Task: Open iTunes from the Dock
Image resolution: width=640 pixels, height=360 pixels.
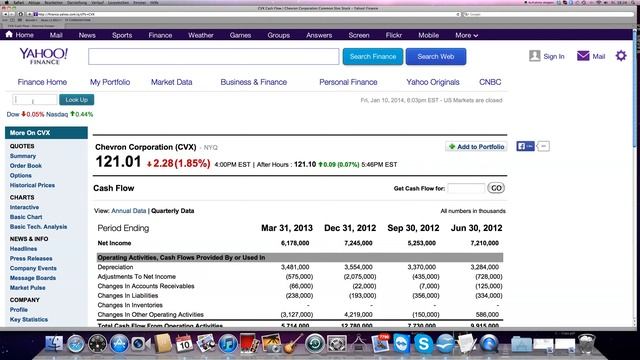Action: (228, 343)
